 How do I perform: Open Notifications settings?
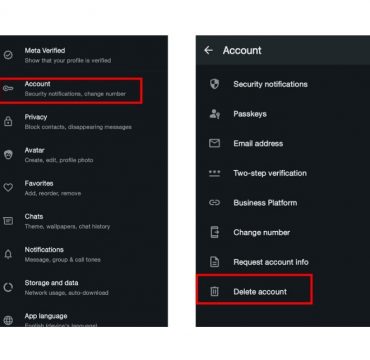[84, 254]
